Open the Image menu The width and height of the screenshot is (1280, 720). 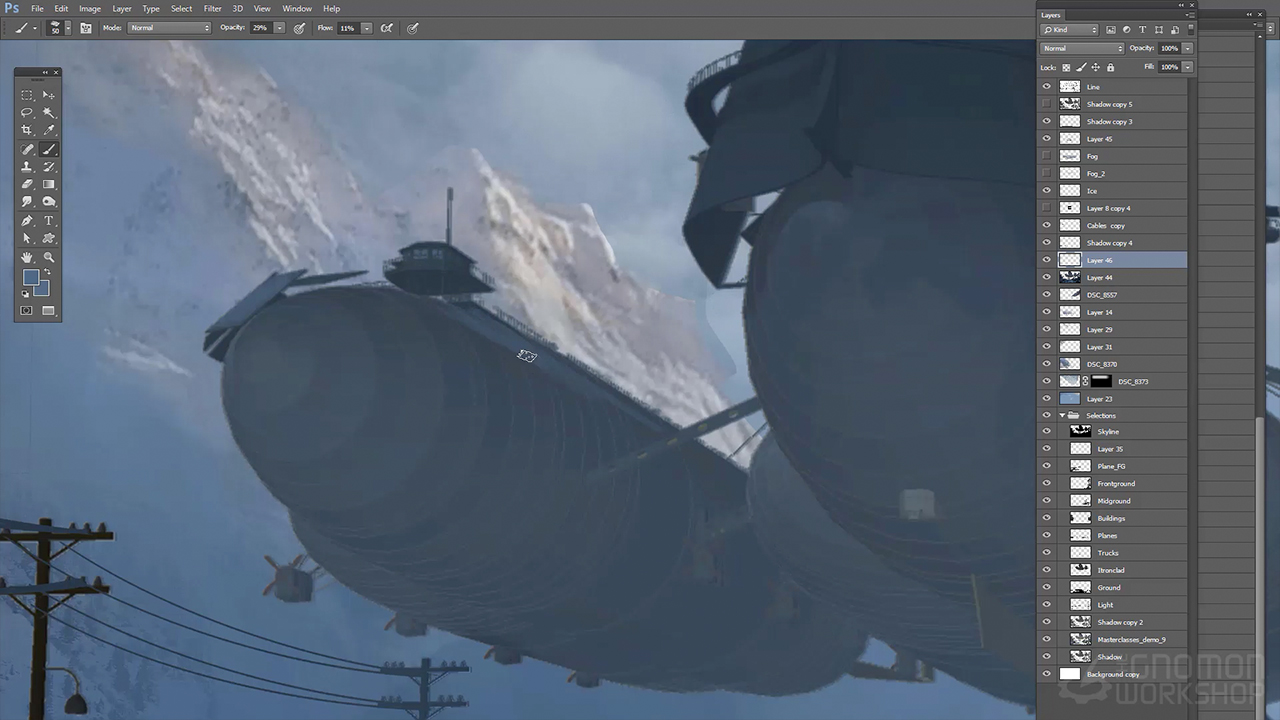[90, 8]
